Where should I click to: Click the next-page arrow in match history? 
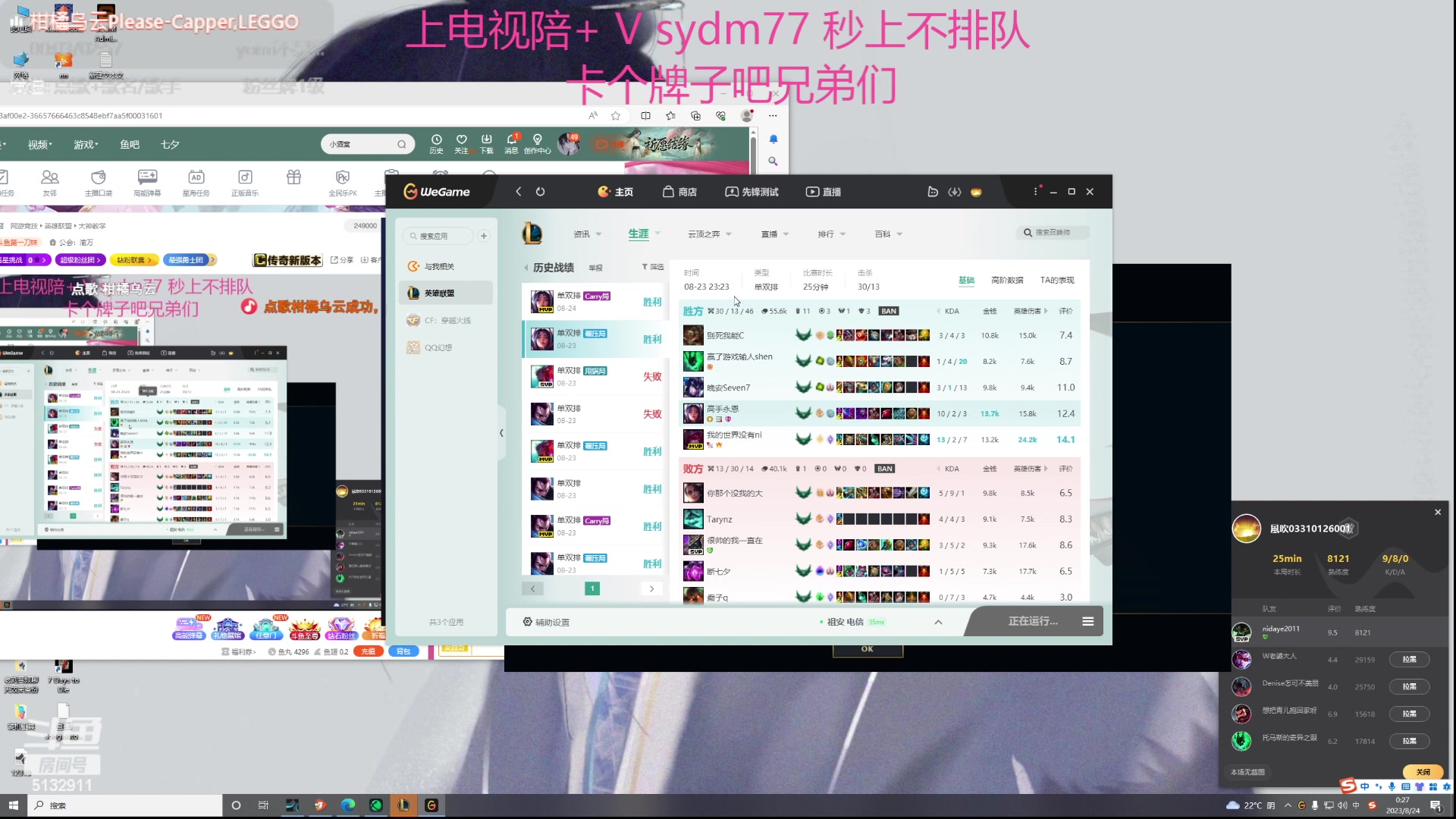coord(651,588)
